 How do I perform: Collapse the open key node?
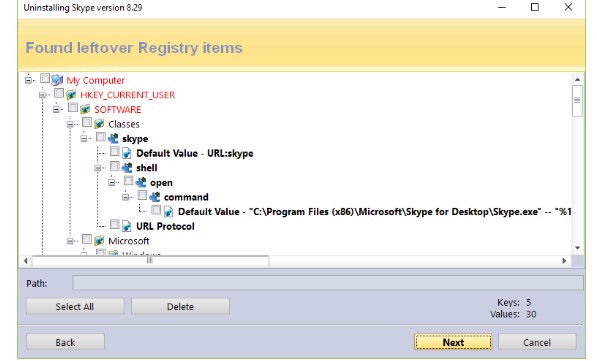click(x=112, y=182)
